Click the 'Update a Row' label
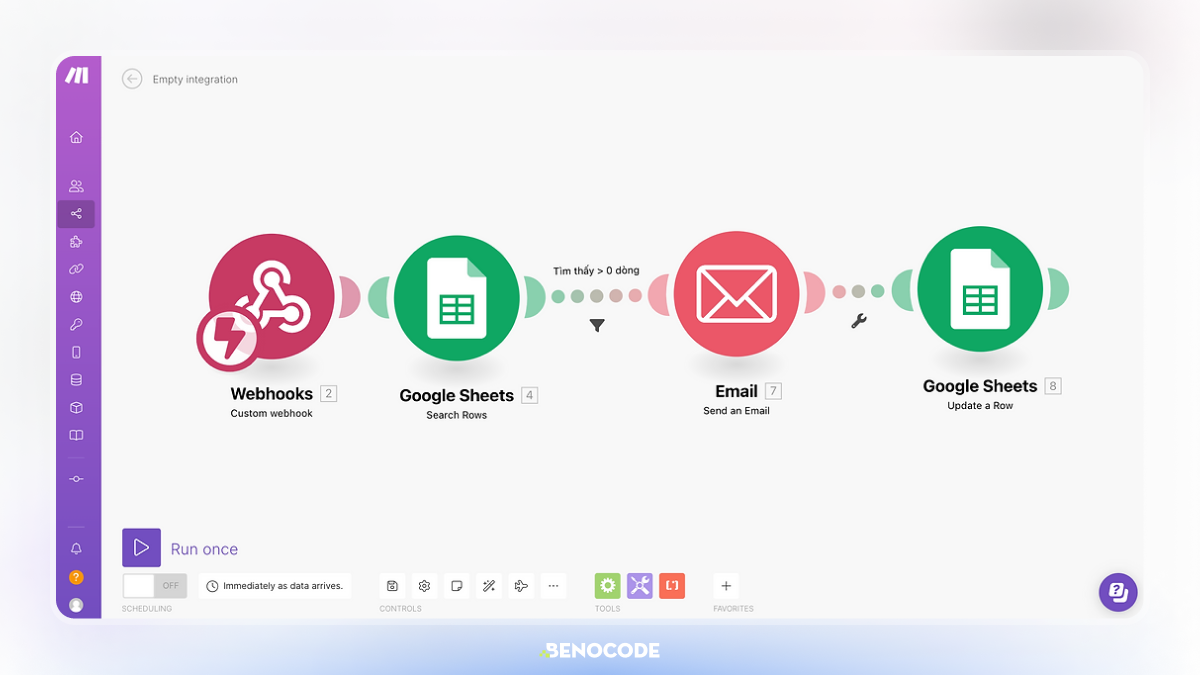Screen dimensions: 1200x675 [x=980, y=406]
